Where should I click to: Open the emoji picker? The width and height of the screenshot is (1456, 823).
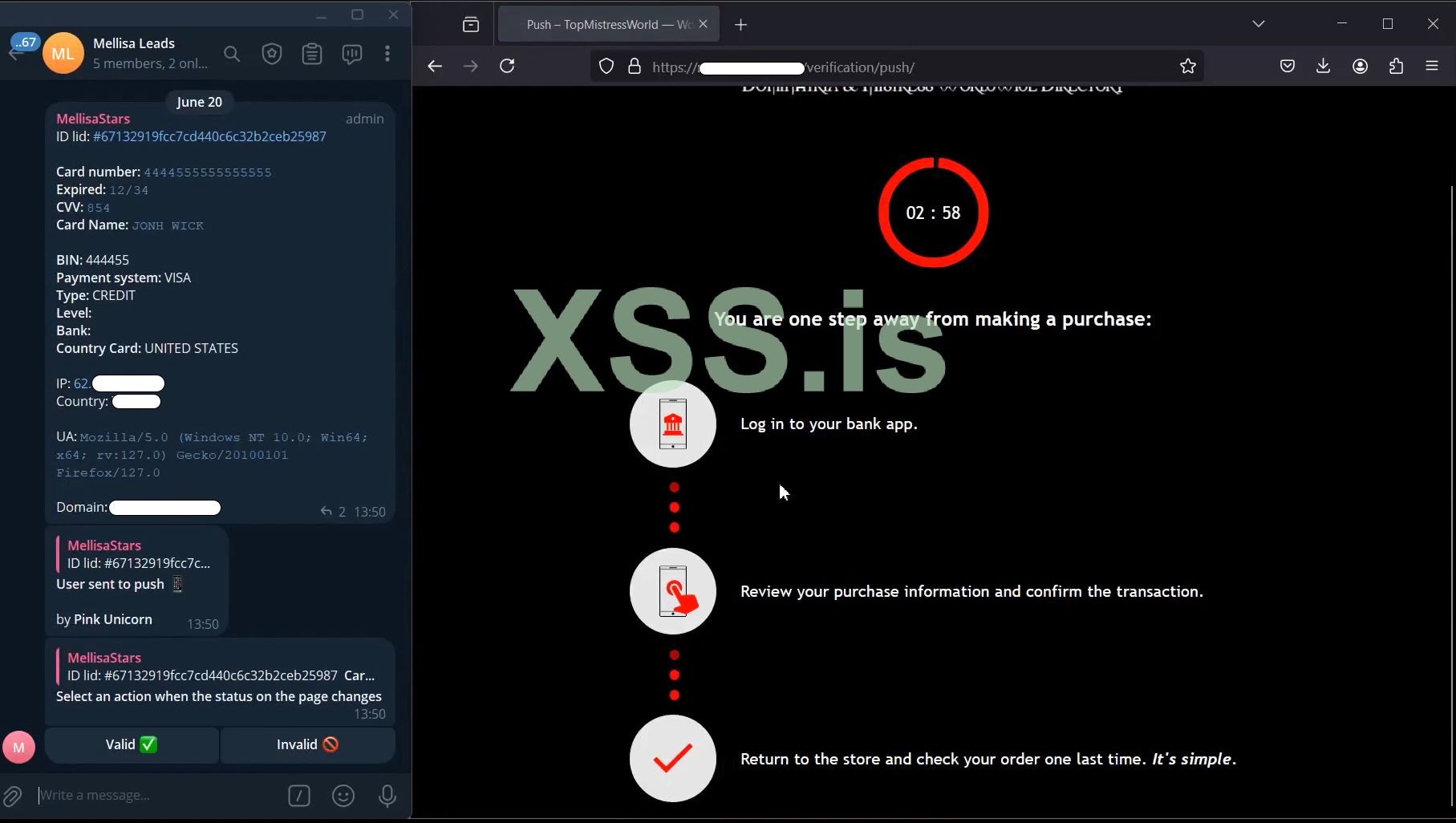point(343,795)
